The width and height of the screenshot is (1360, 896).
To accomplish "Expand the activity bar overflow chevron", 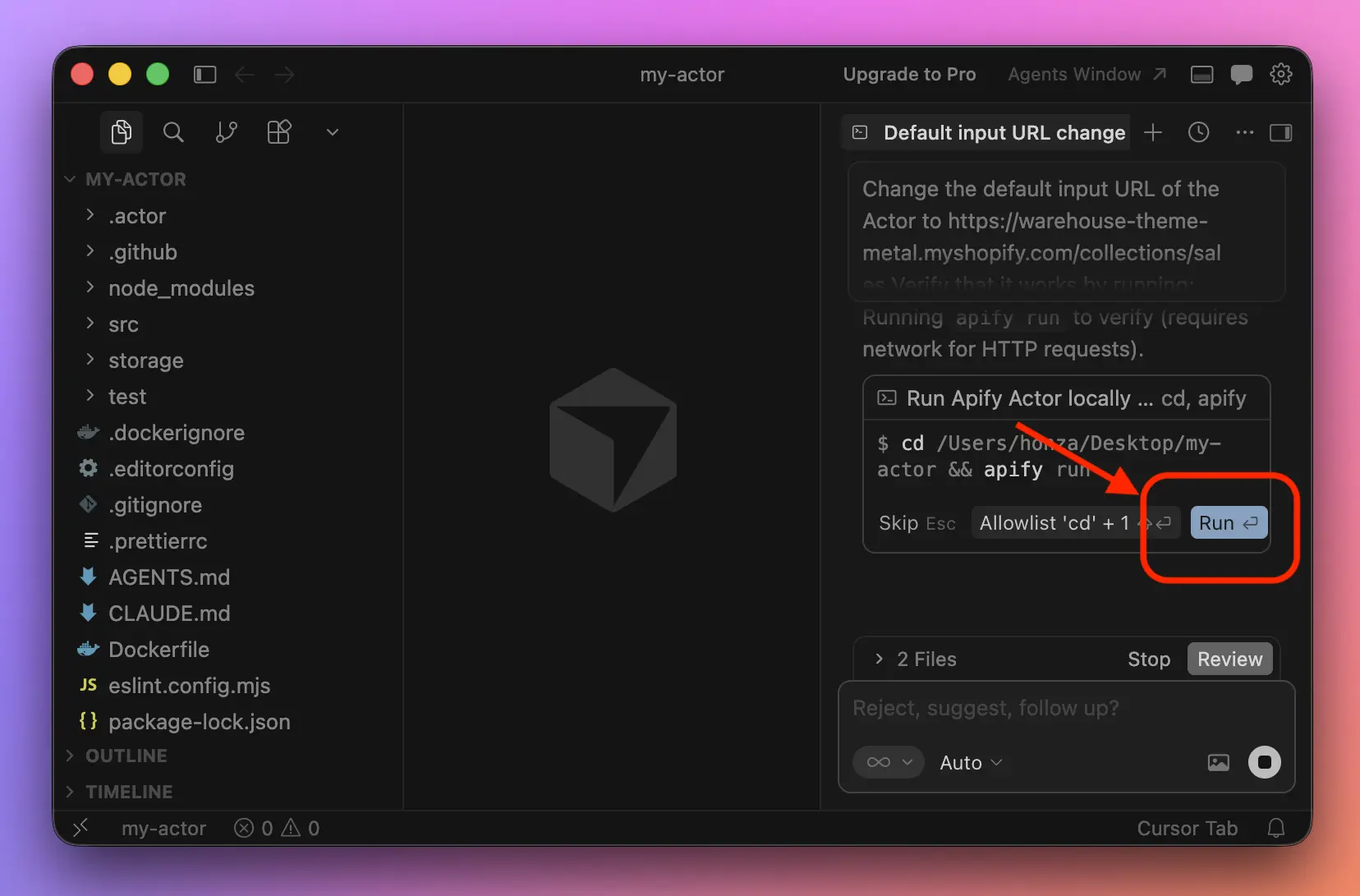I will pyautogui.click(x=333, y=132).
